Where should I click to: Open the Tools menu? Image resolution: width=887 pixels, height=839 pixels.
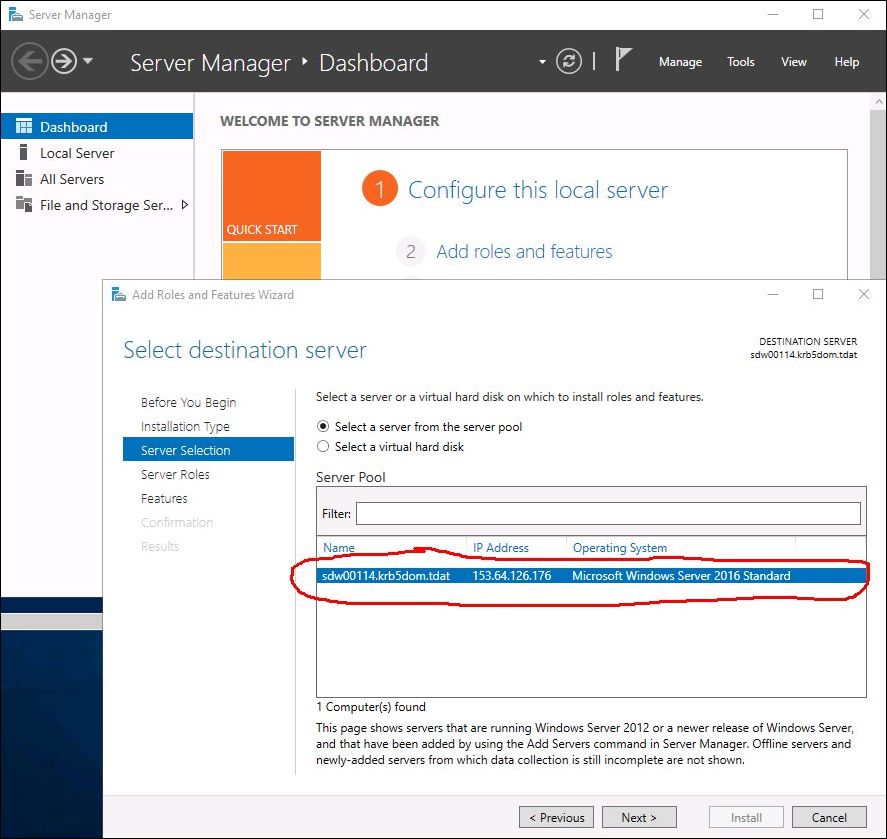click(740, 62)
